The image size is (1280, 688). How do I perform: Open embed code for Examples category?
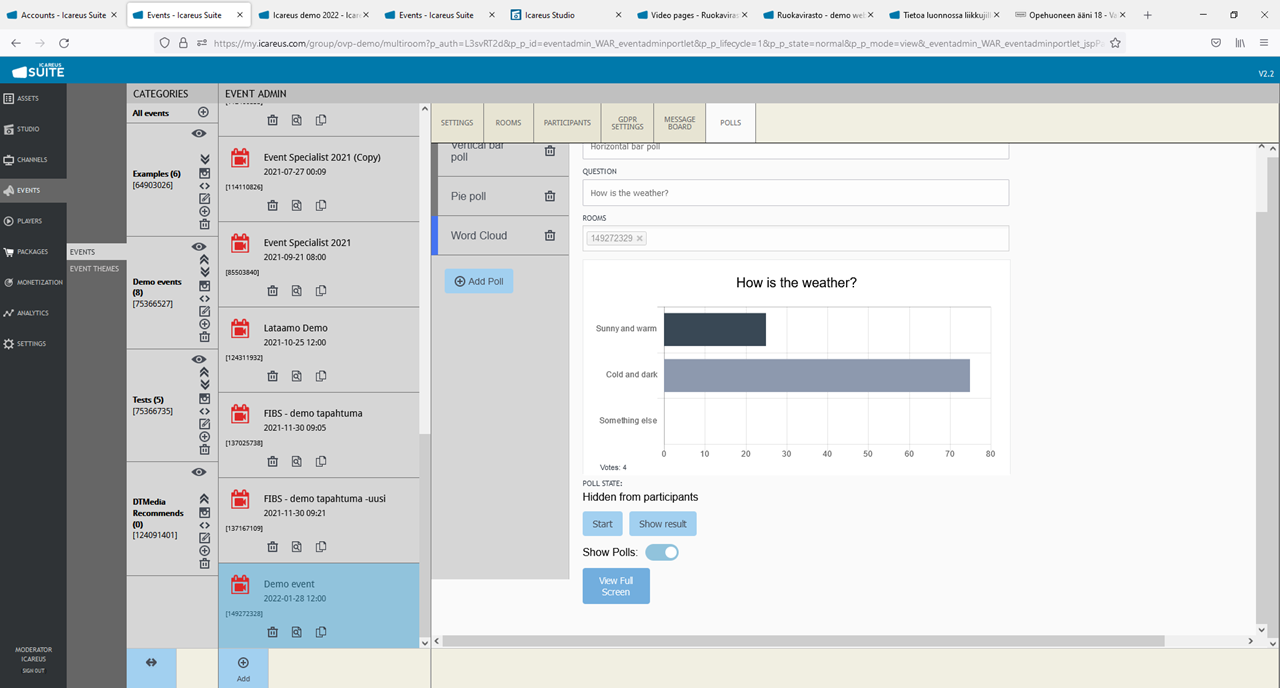pos(204,185)
